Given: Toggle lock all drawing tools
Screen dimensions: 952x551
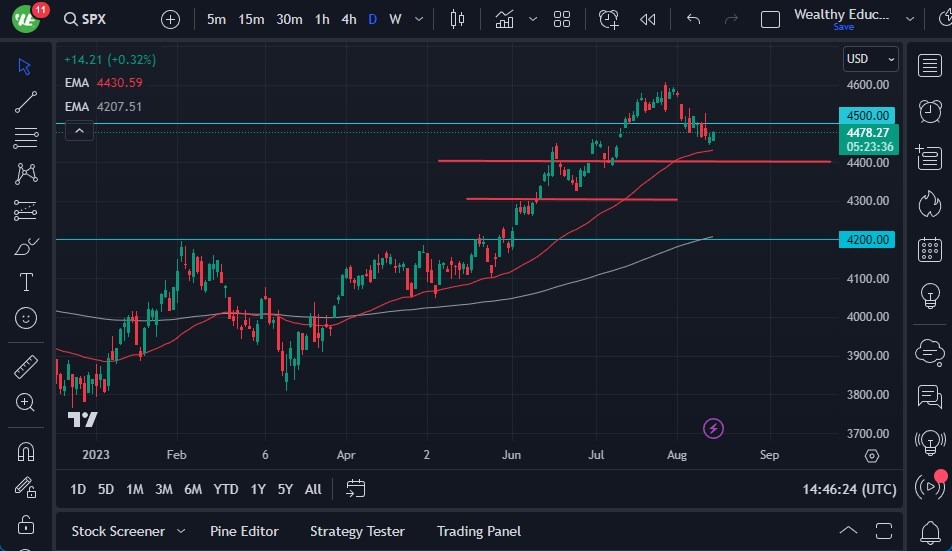Looking at the screenshot, I should pos(26,524).
